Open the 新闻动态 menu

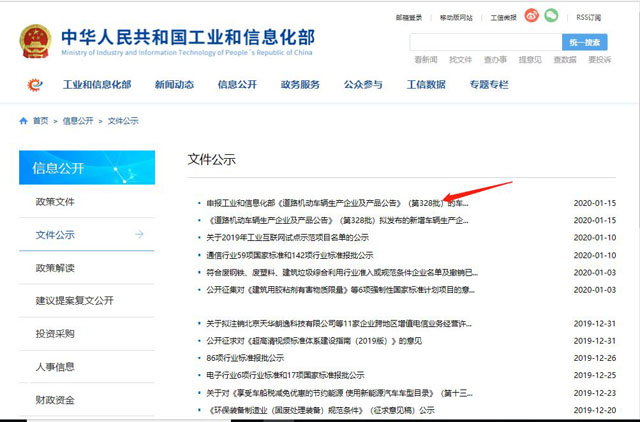click(175, 85)
